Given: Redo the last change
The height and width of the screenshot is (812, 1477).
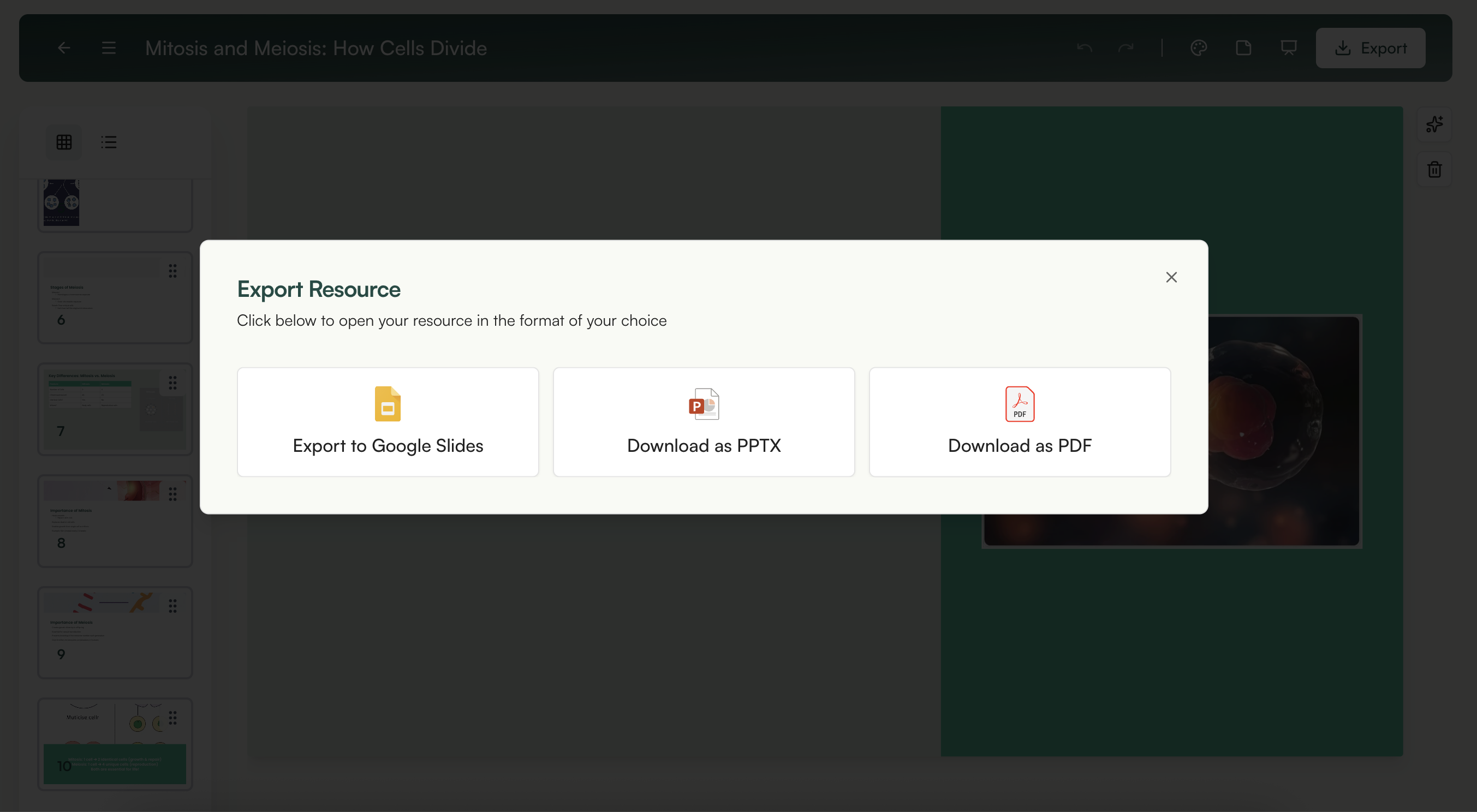Looking at the screenshot, I should pos(1125,48).
